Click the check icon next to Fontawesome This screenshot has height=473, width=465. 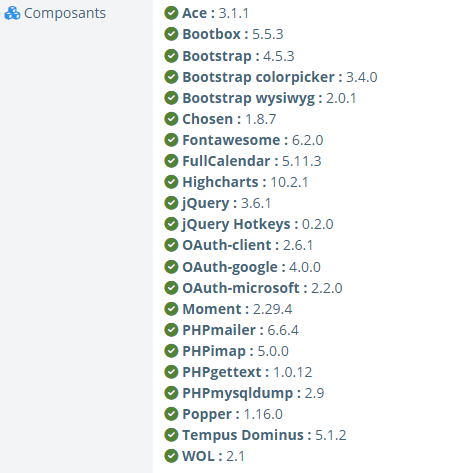(x=171, y=140)
